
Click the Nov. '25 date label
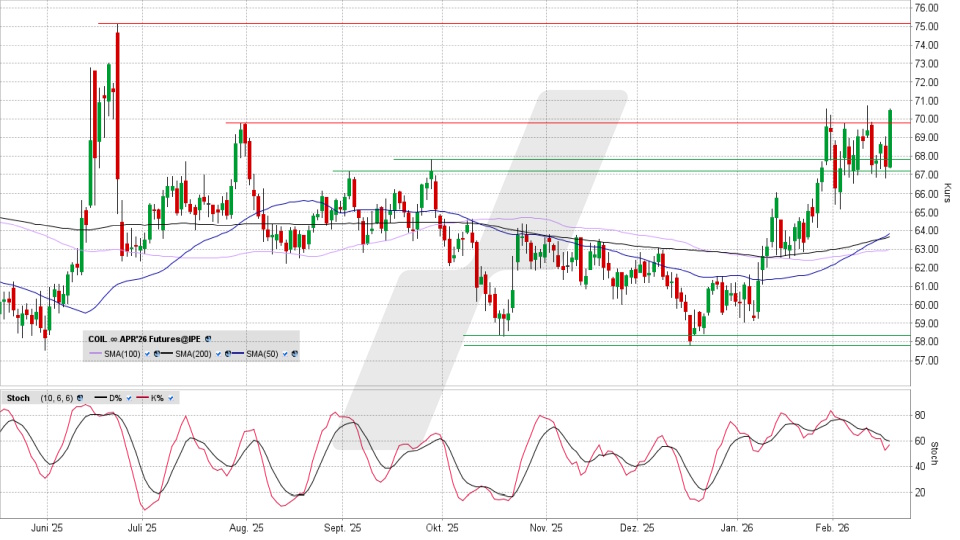tap(546, 528)
